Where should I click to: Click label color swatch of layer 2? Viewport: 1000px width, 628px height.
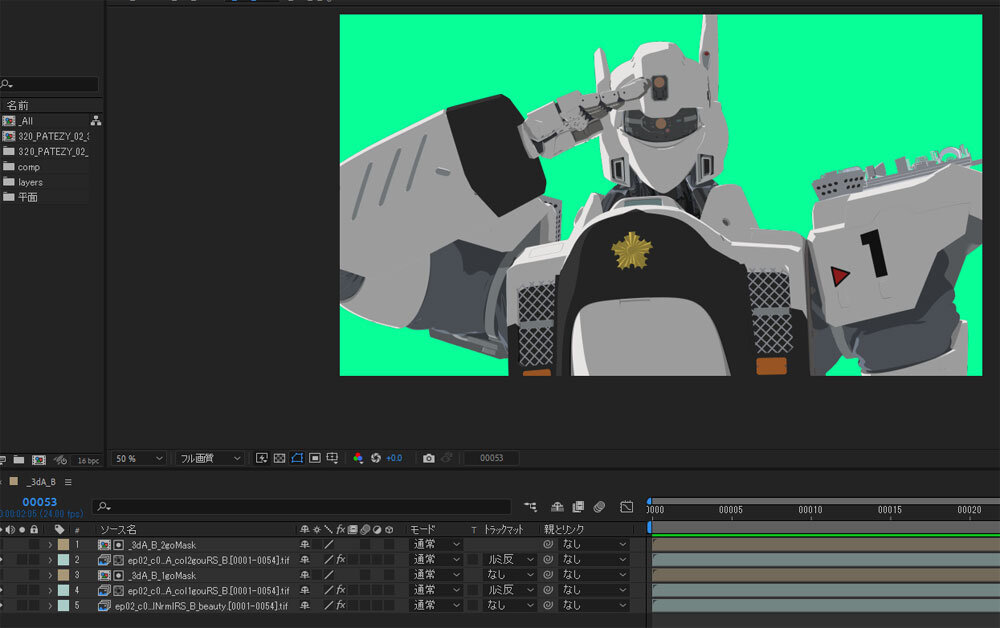pos(63,560)
